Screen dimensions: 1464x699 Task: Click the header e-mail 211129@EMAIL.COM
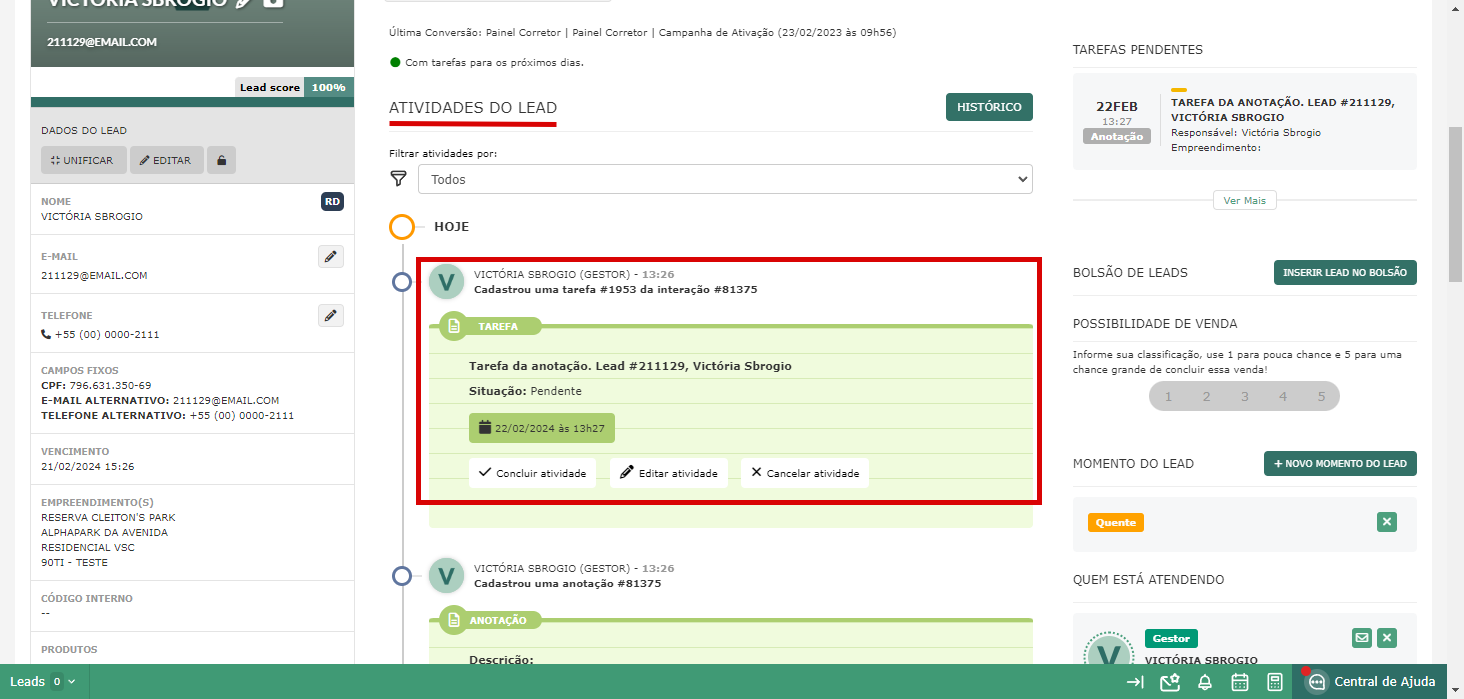coord(102,42)
